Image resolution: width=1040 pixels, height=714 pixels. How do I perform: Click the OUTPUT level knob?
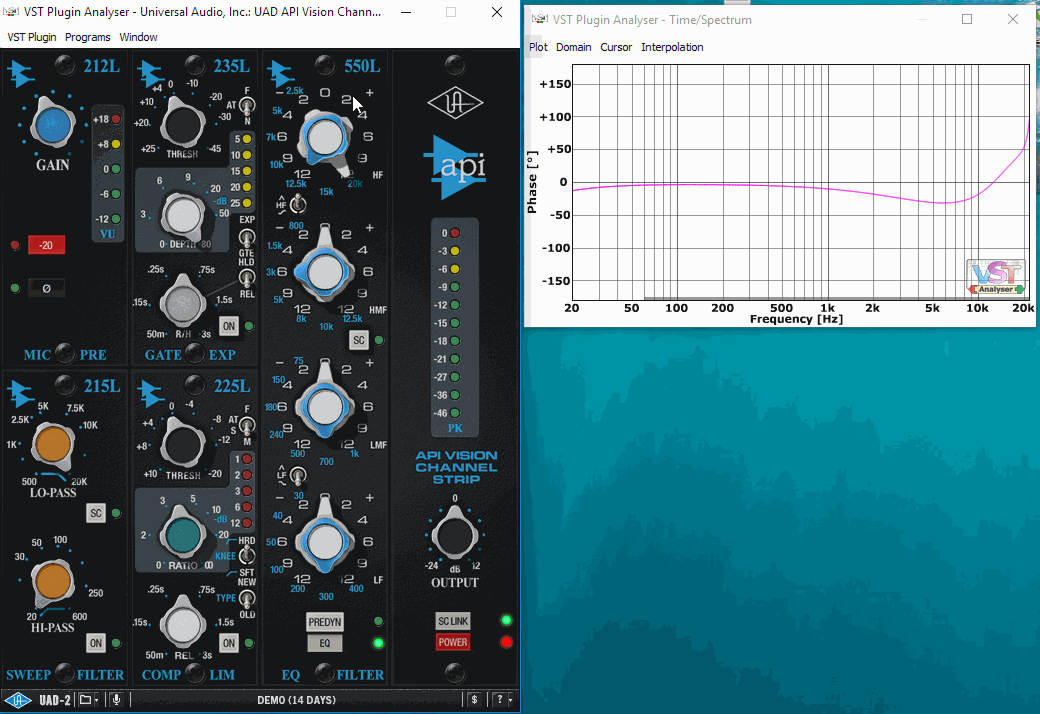pyautogui.click(x=455, y=535)
